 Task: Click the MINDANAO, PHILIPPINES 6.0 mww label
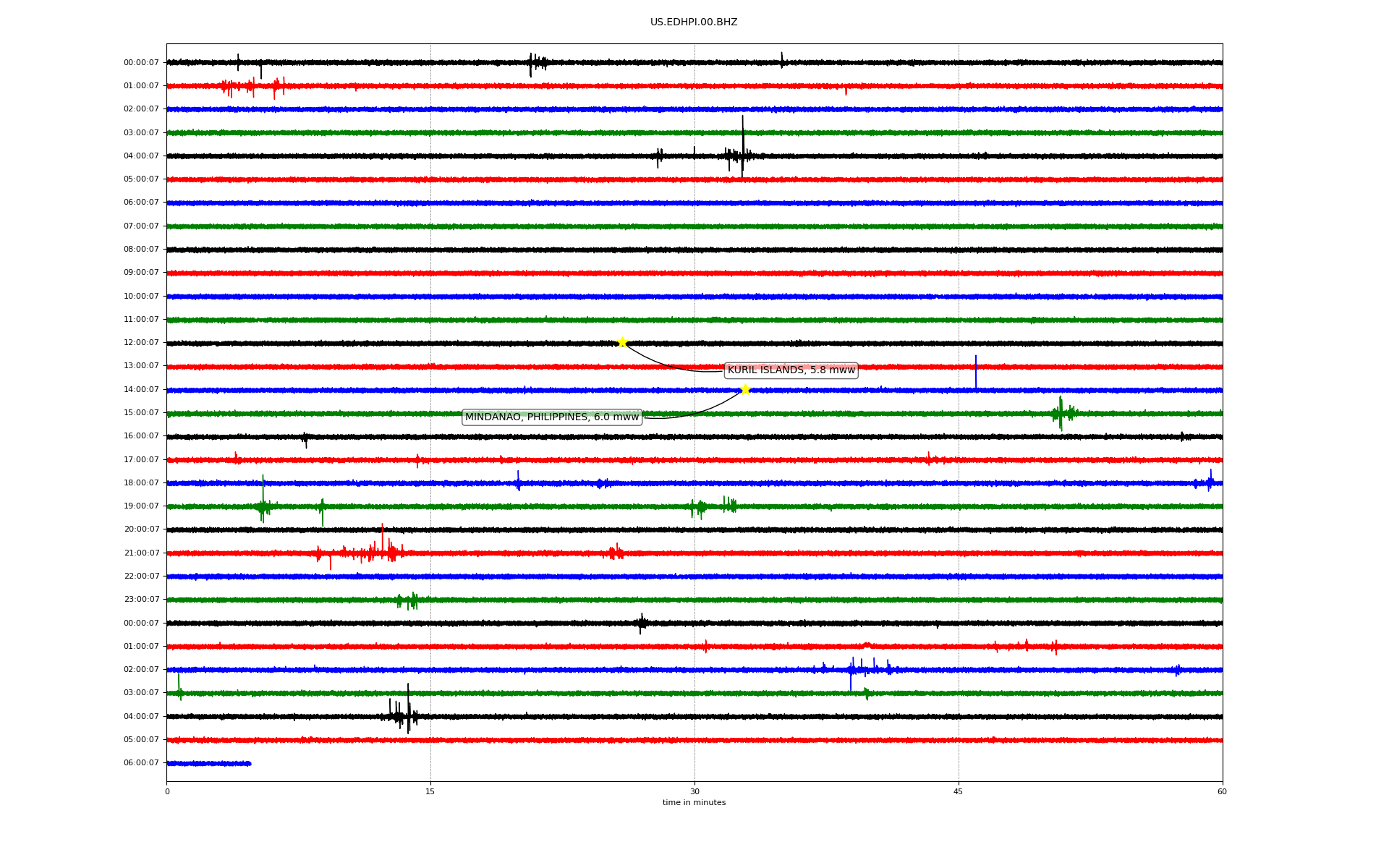(x=551, y=417)
